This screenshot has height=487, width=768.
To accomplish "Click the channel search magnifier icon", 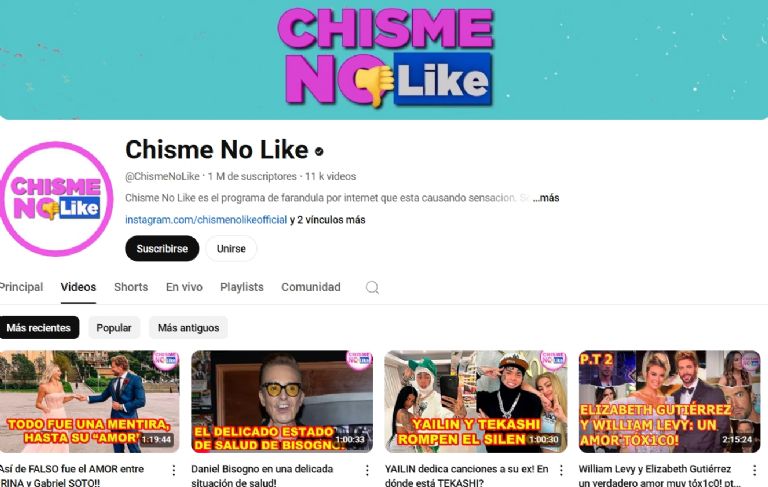I will coord(372,287).
